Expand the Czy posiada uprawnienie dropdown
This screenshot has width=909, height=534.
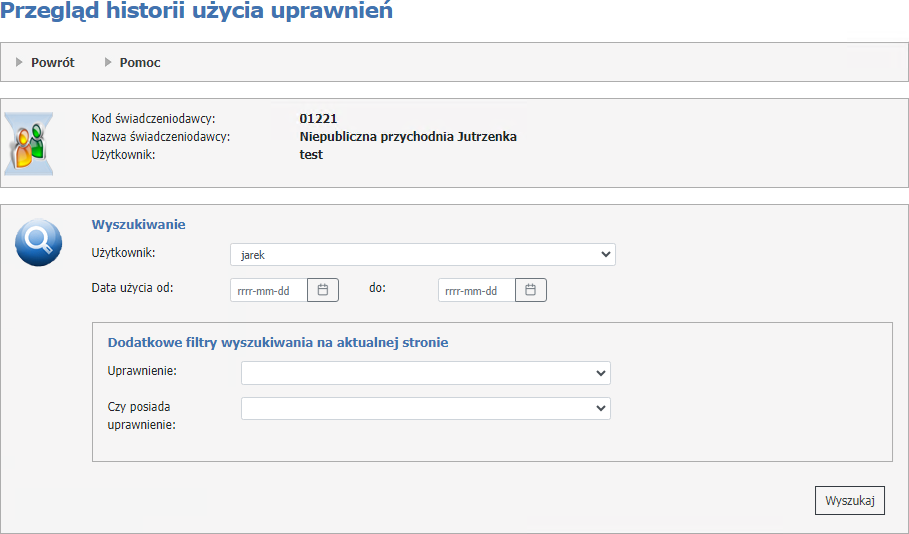[425, 408]
